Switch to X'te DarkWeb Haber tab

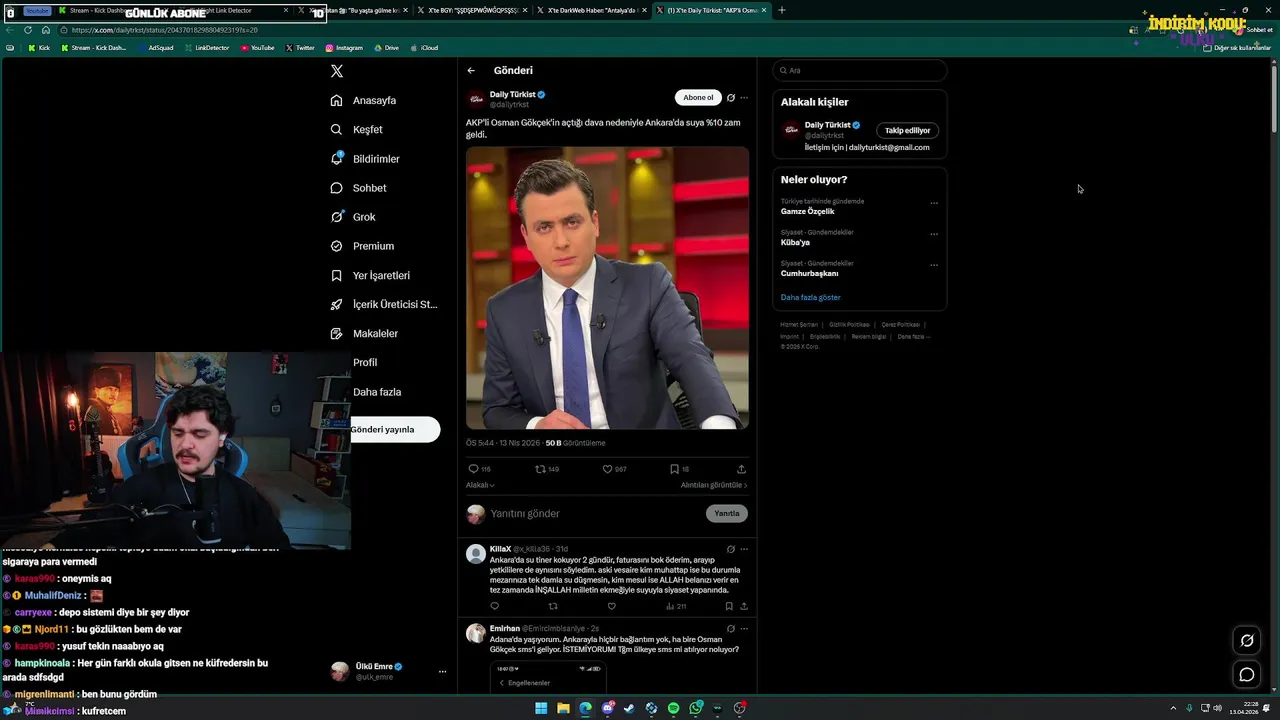tap(592, 10)
